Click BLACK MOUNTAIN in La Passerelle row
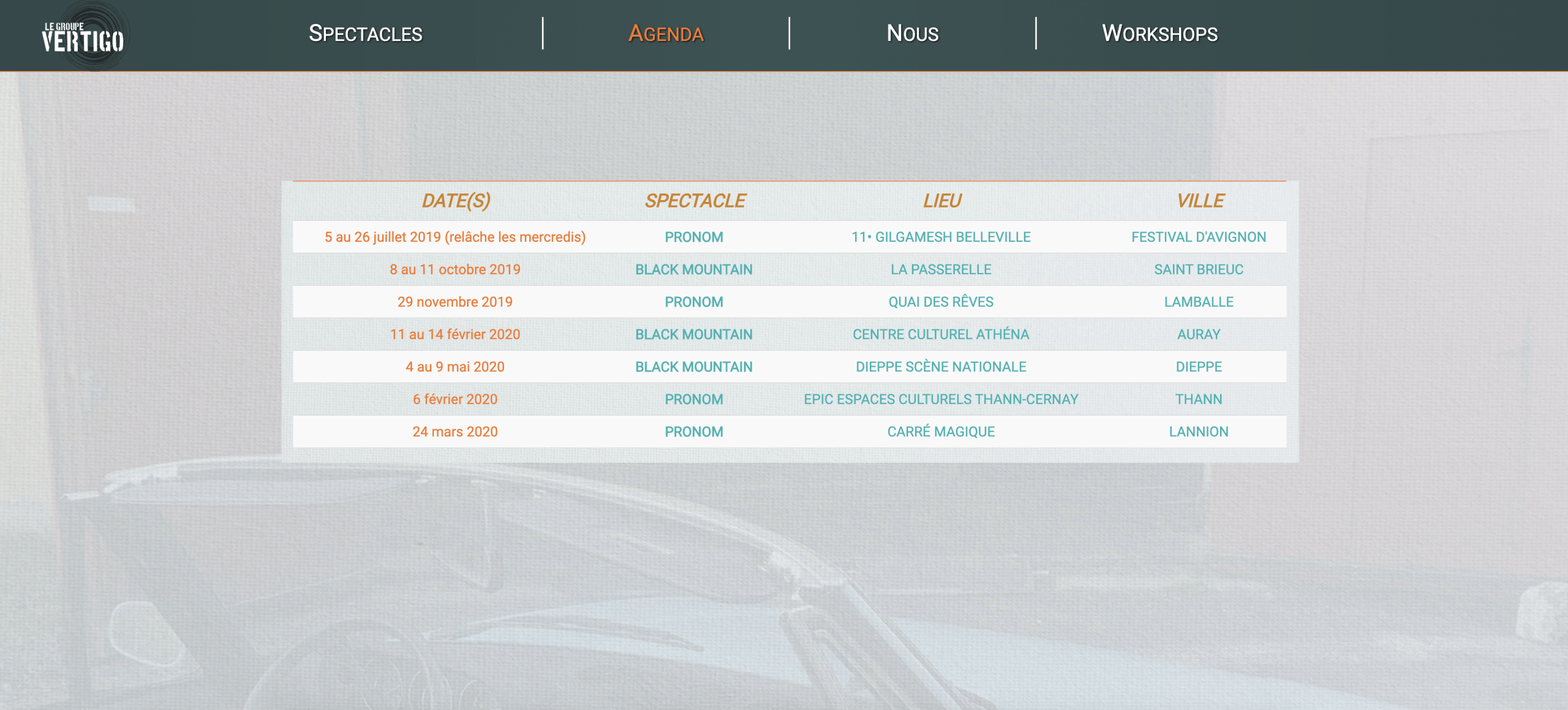Screen dimensions: 1568x710 [694, 269]
